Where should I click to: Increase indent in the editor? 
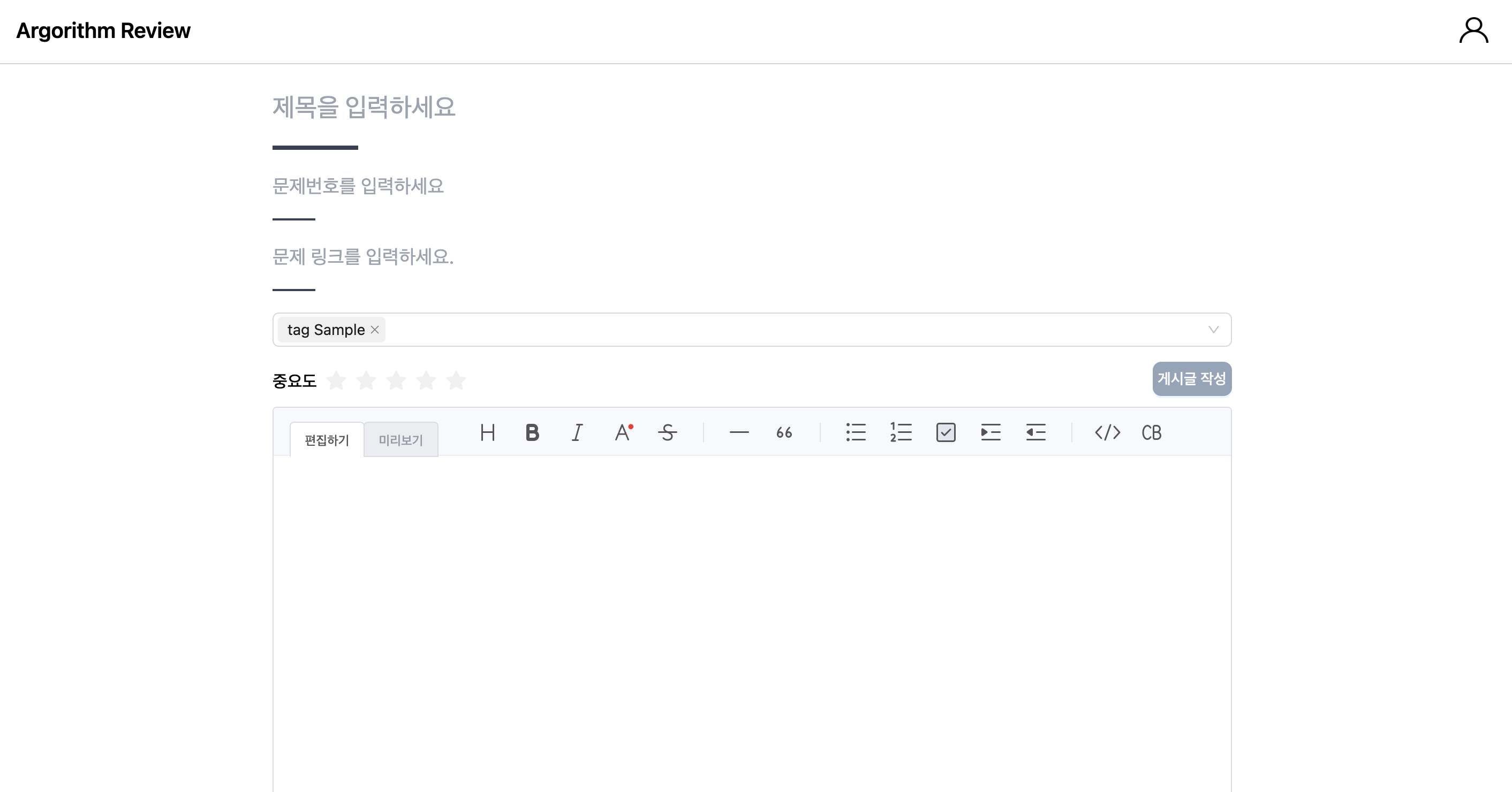point(991,432)
